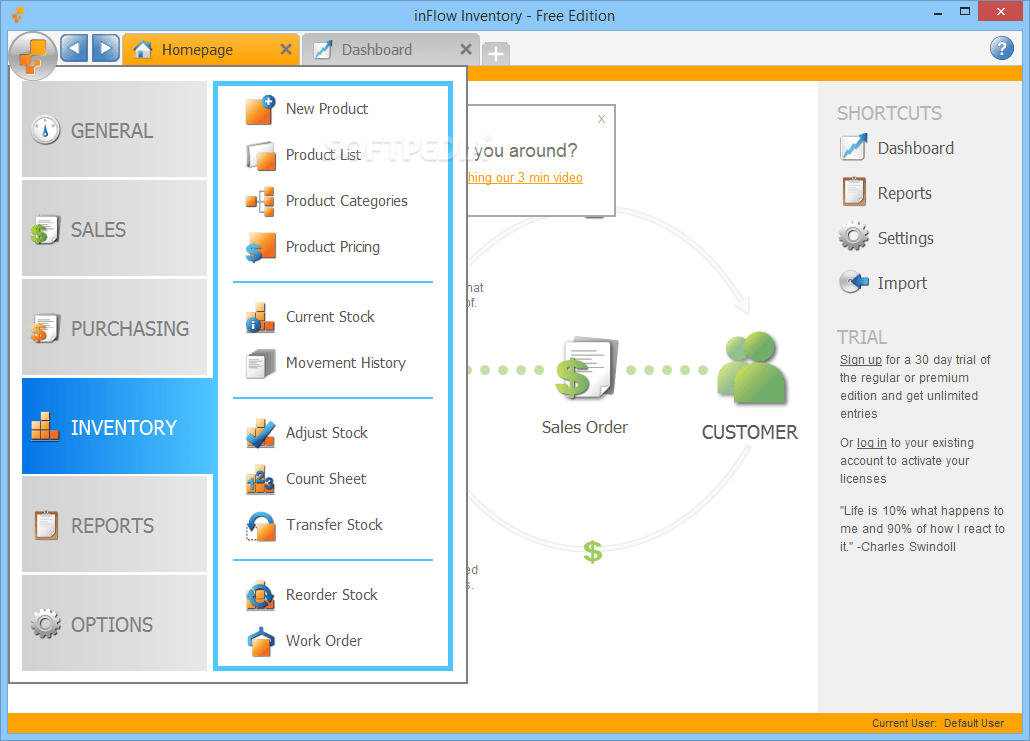Click the Product List icon
Image resolution: width=1030 pixels, height=741 pixels.
tap(260, 156)
